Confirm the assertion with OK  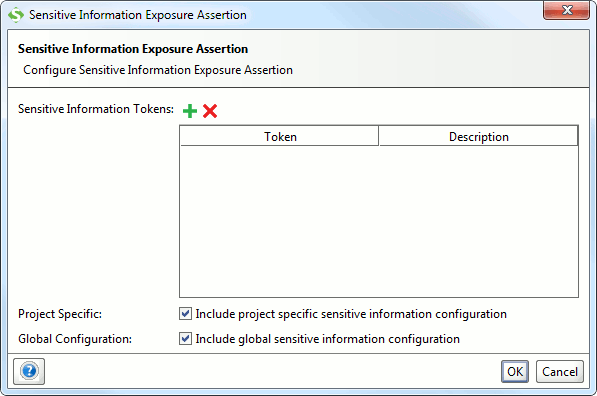(515, 372)
